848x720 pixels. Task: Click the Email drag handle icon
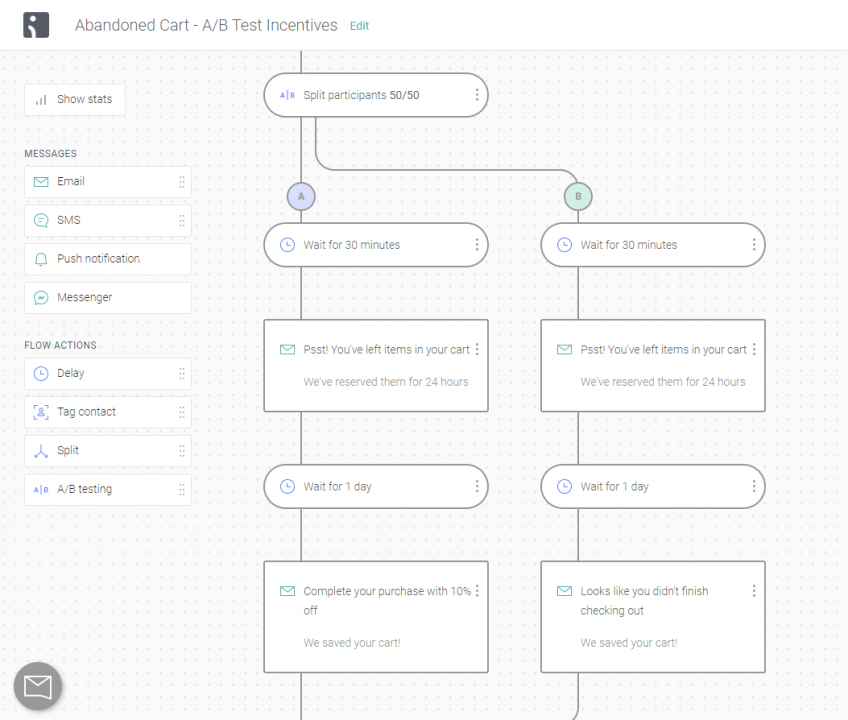(182, 182)
